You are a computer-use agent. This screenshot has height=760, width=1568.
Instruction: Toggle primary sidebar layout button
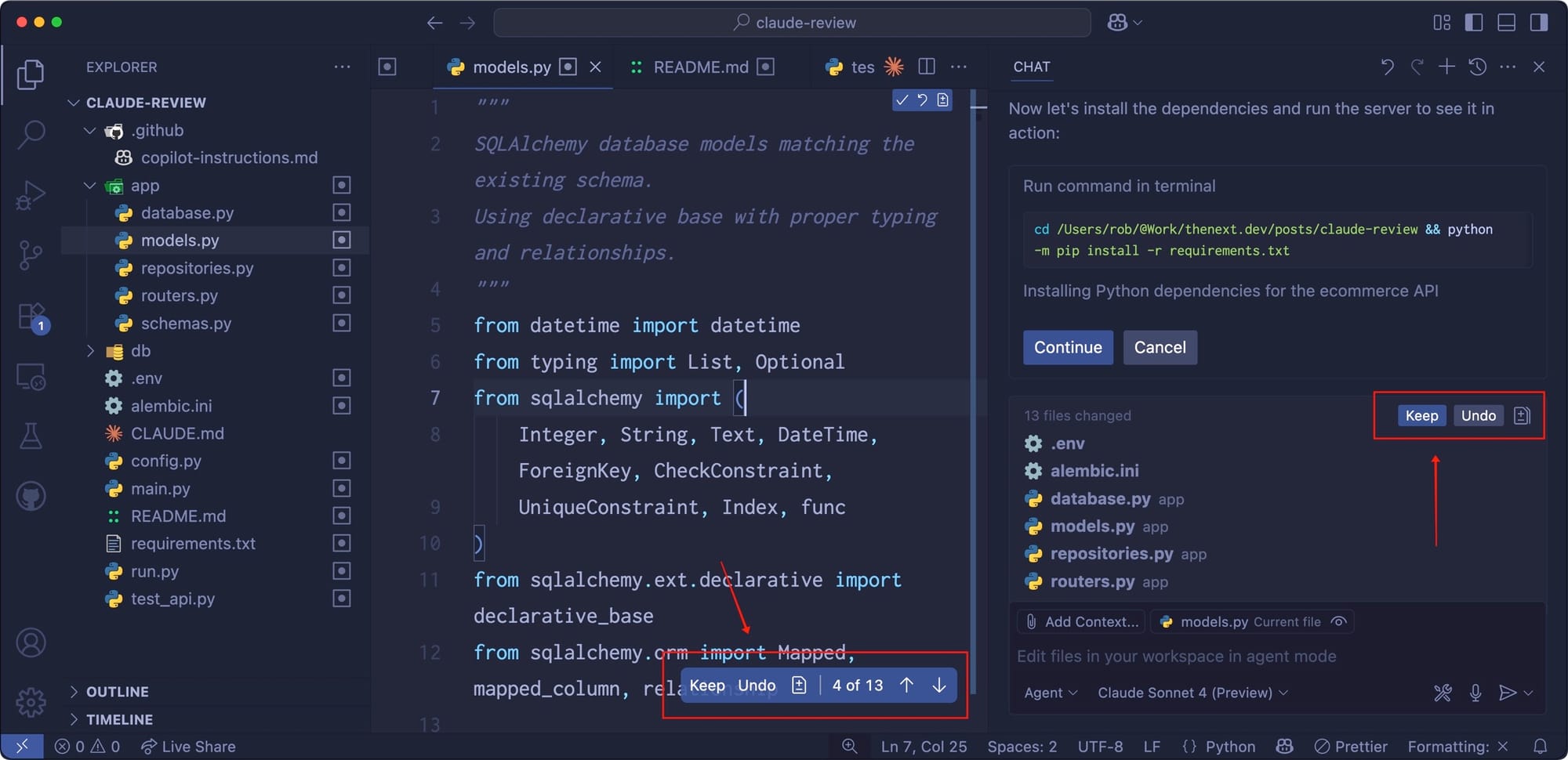1473,23
